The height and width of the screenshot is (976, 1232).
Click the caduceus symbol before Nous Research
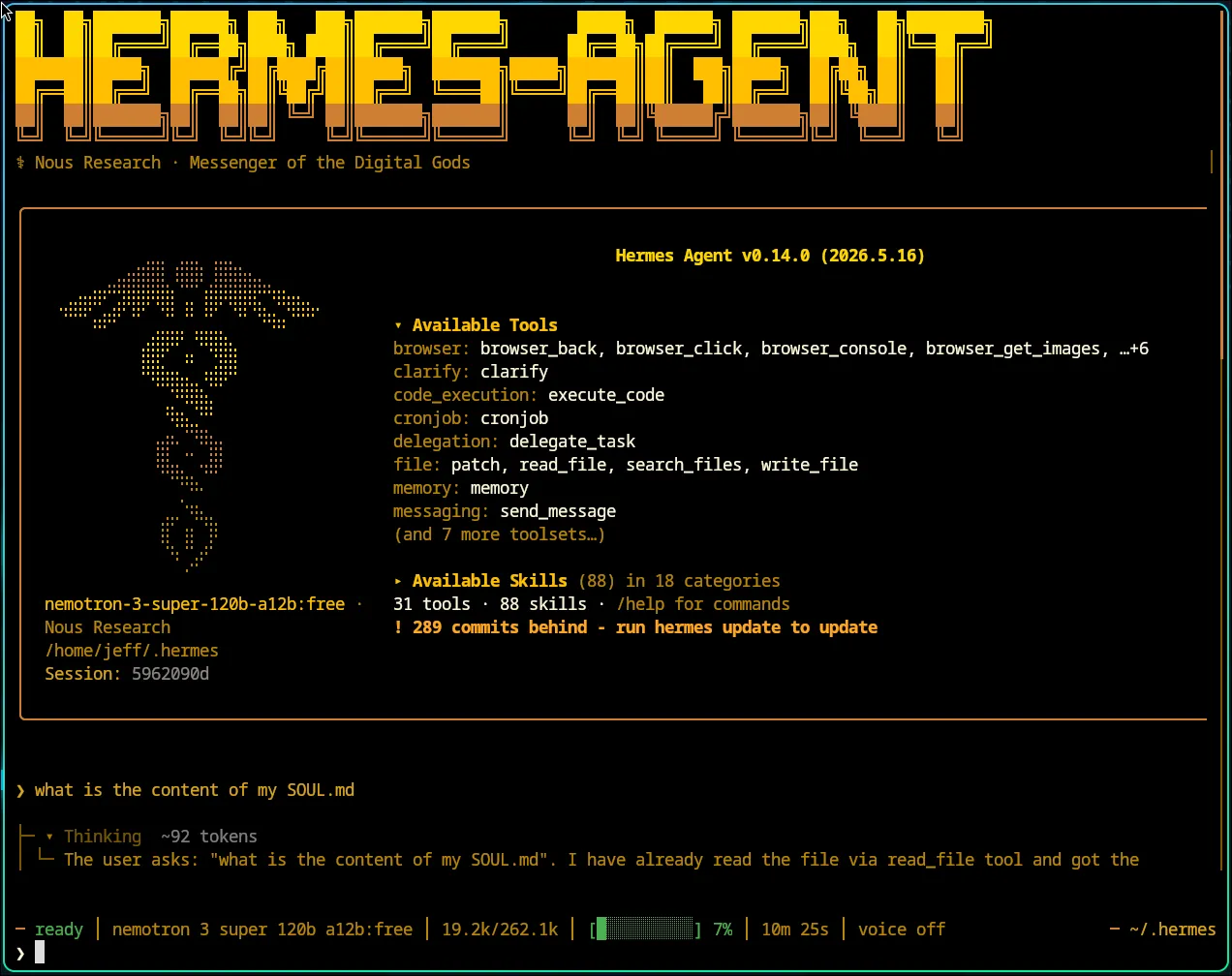20,163
